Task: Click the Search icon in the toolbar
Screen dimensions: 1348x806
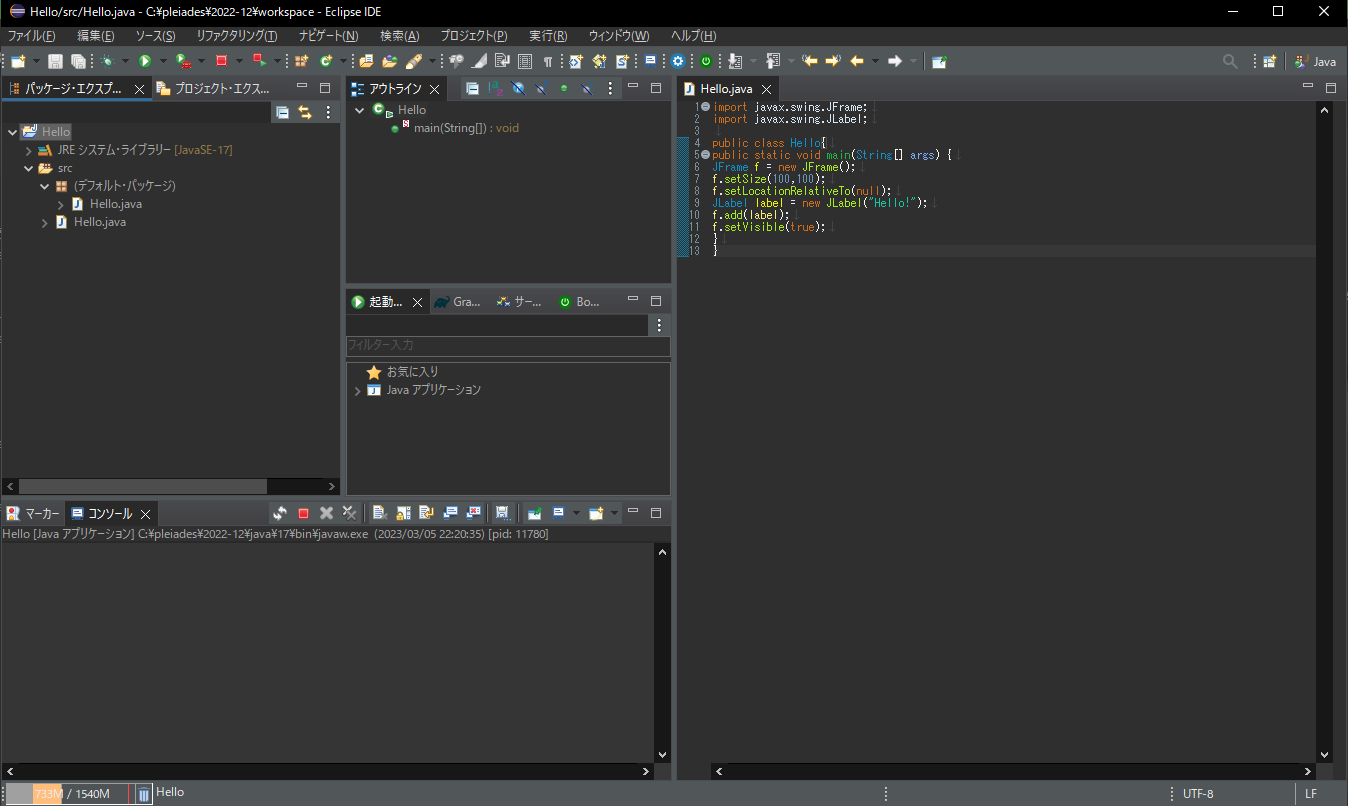Action: [x=1230, y=61]
